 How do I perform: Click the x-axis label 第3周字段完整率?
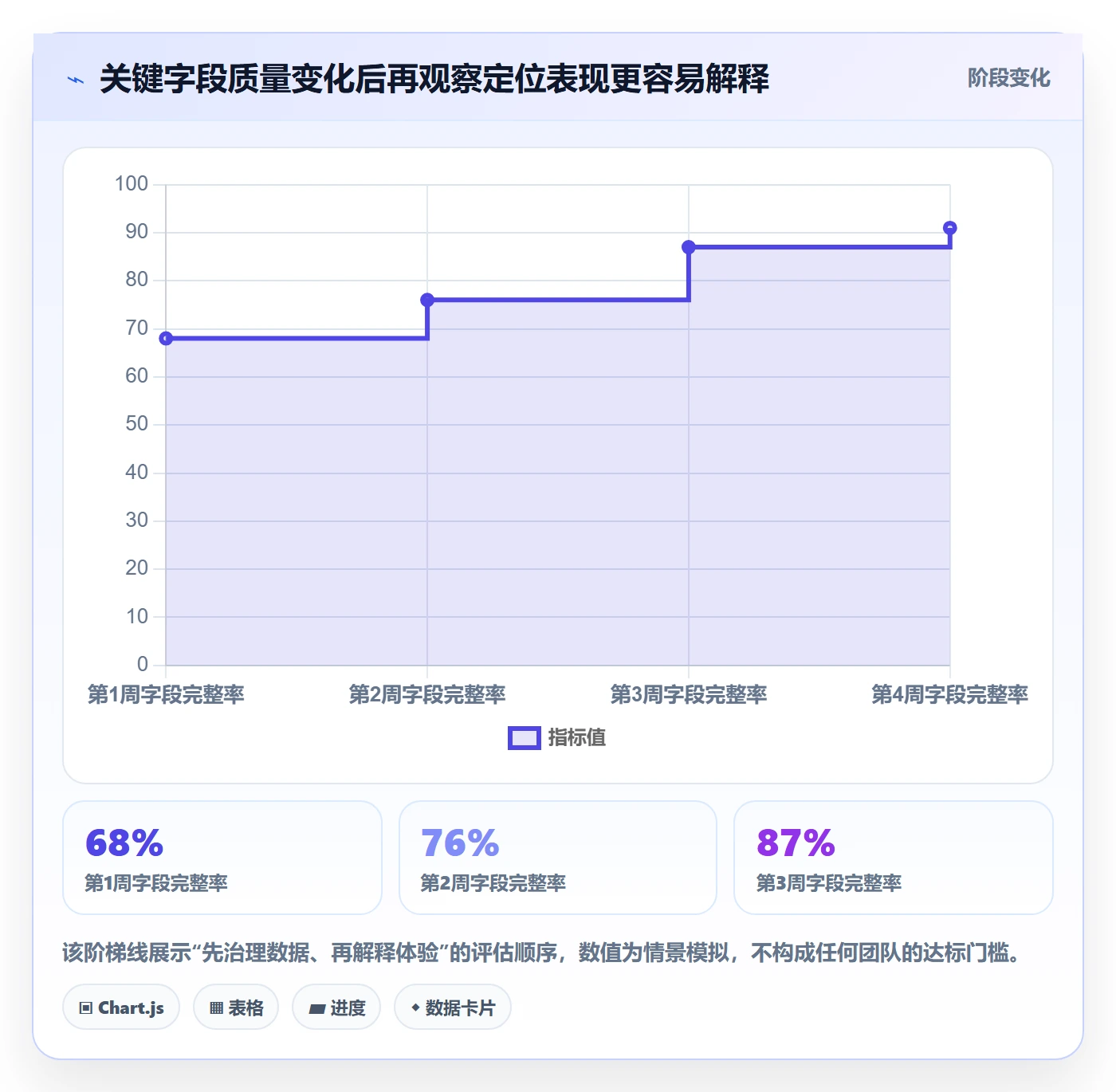click(689, 695)
